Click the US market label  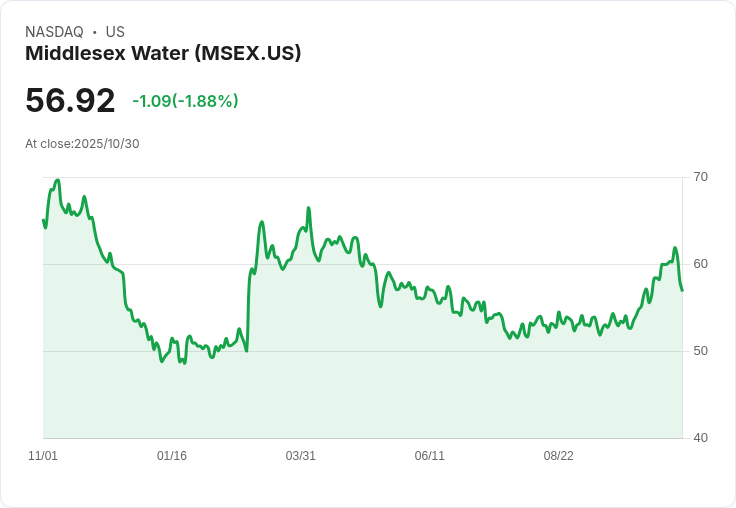(115, 32)
